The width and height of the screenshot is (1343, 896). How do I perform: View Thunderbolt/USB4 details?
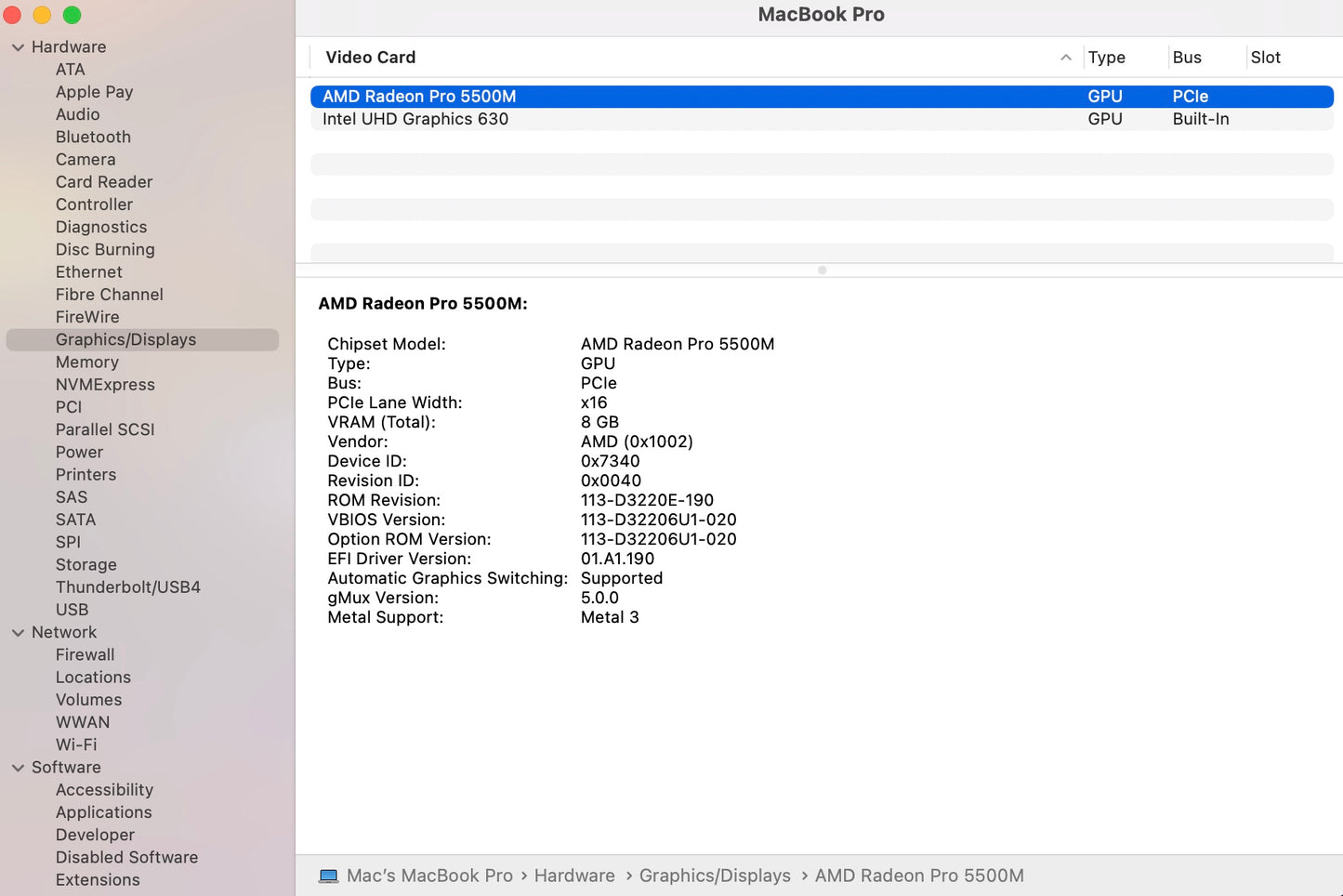click(128, 586)
